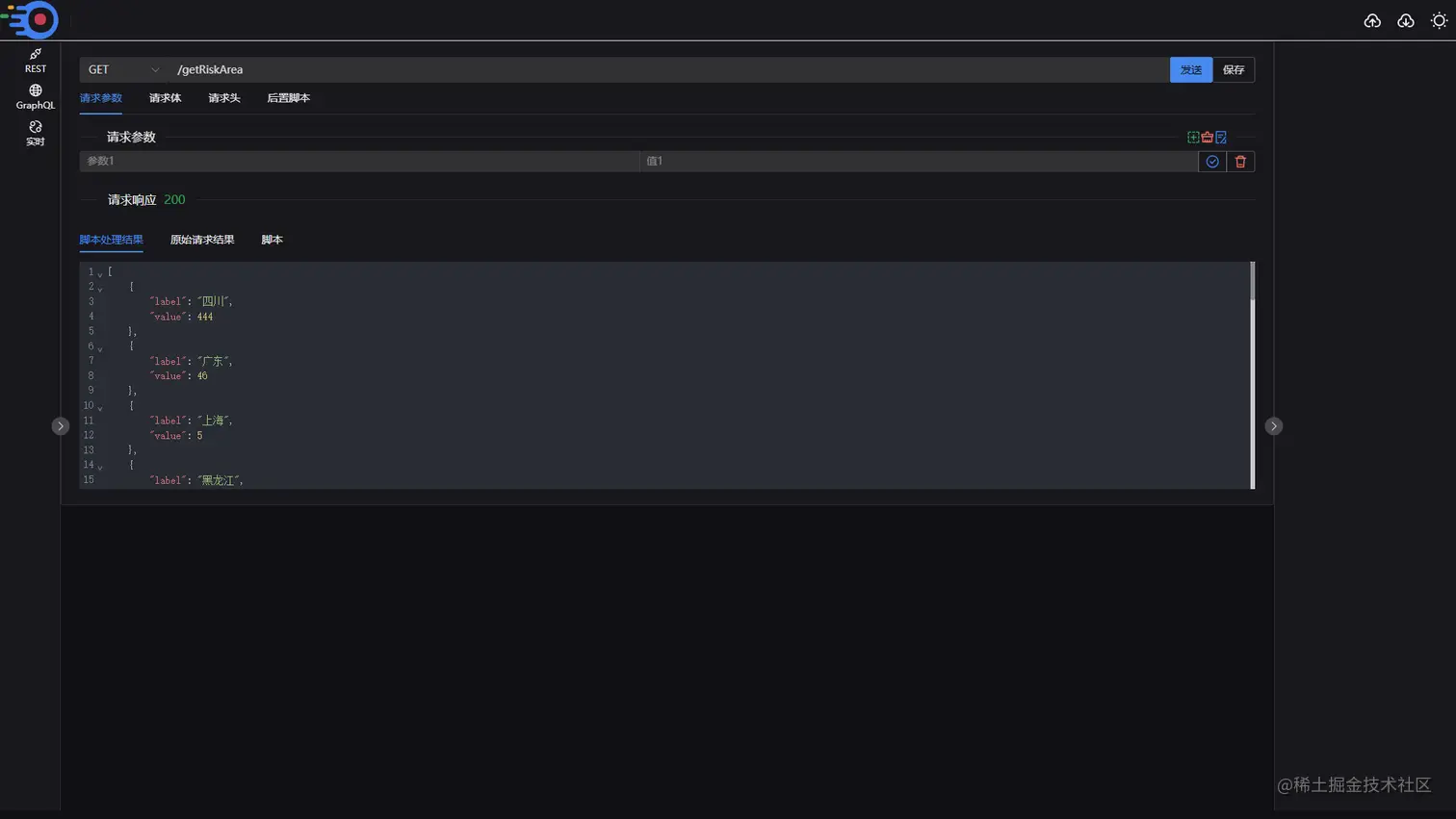Click the 发送 send button
The image size is (1456, 819).
pos(1191,69)
